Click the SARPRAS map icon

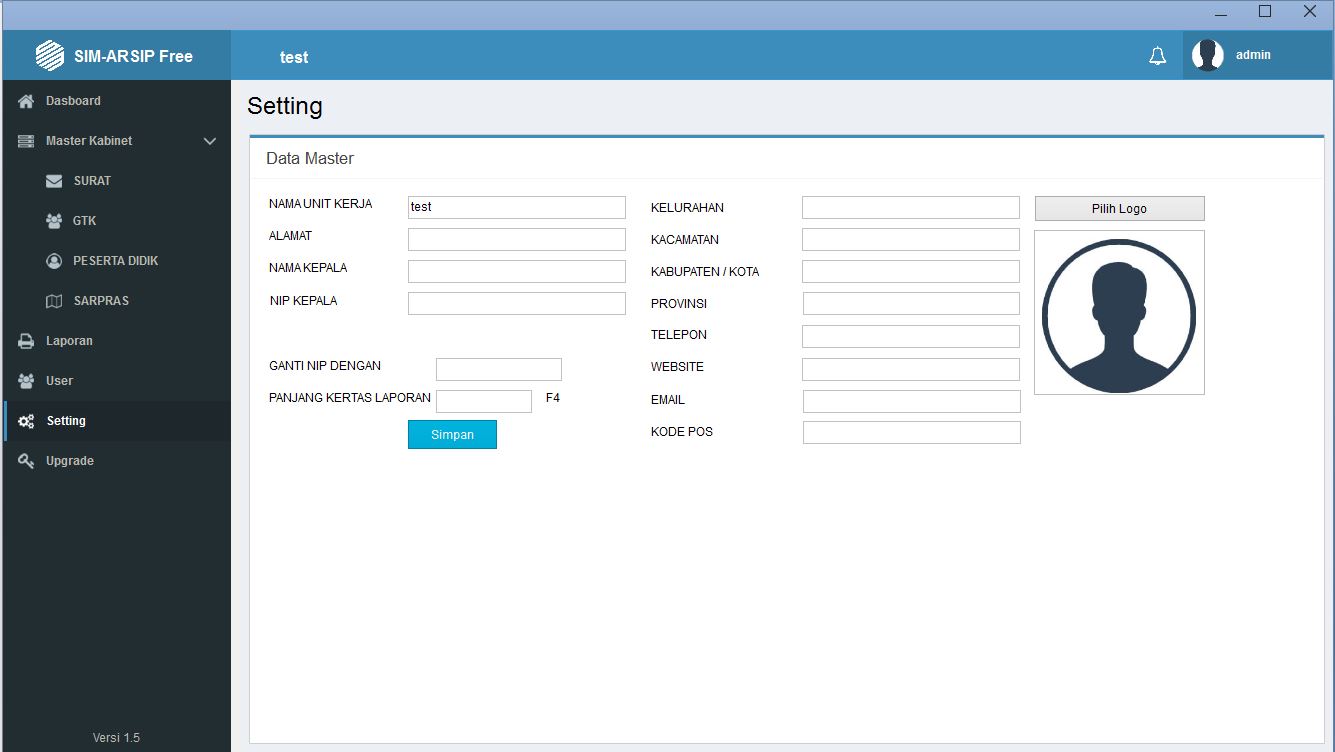click(54, 301)
